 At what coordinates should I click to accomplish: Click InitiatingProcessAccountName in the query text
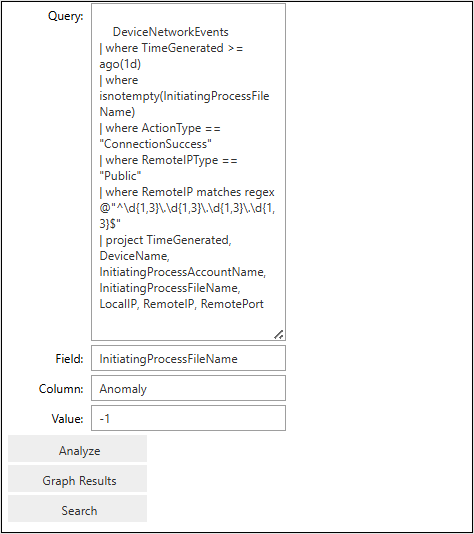(x=183, y=272)
